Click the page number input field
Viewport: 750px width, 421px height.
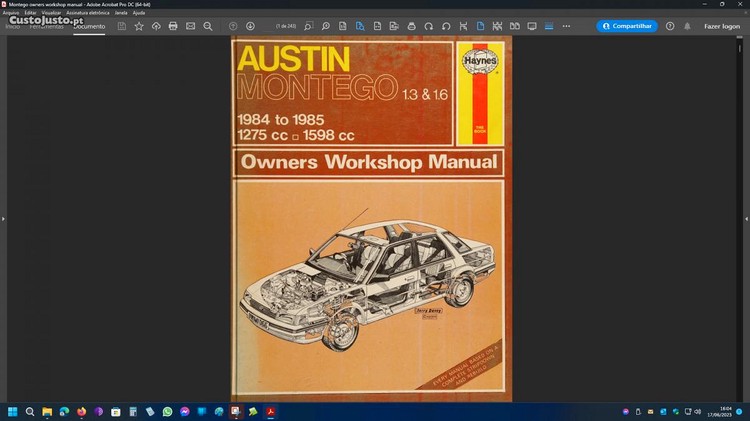[x=287, y=26]
